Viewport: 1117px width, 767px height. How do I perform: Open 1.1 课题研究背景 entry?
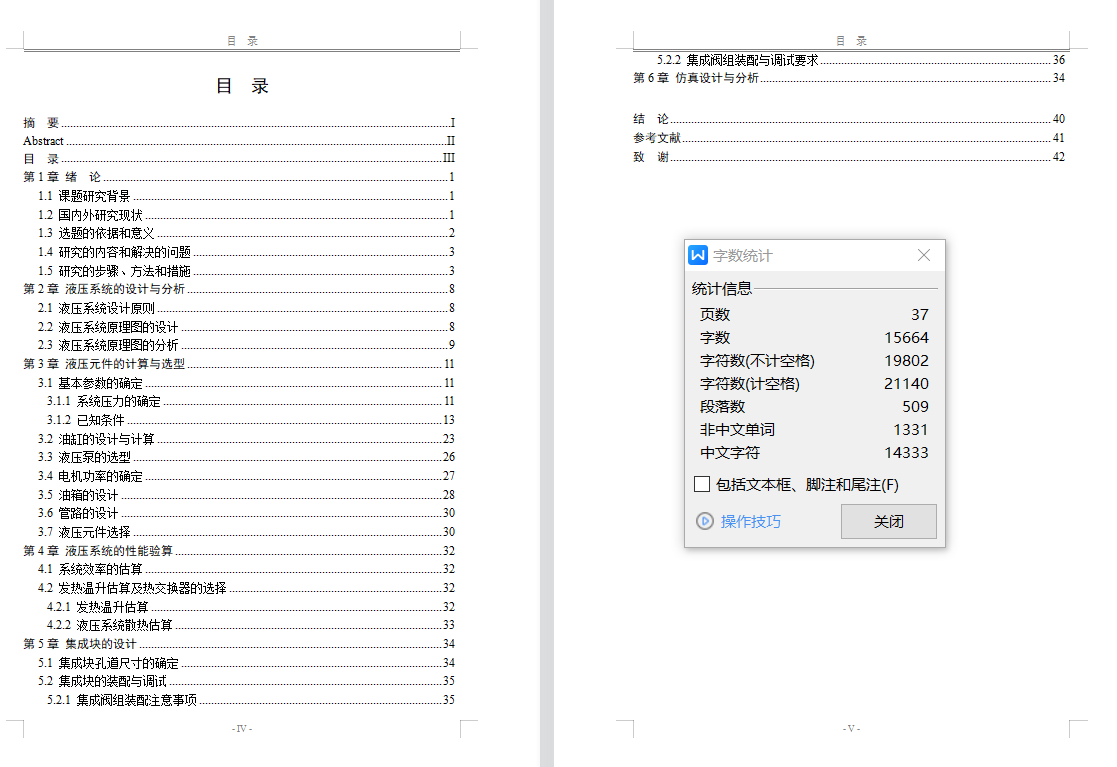point(246,196)
